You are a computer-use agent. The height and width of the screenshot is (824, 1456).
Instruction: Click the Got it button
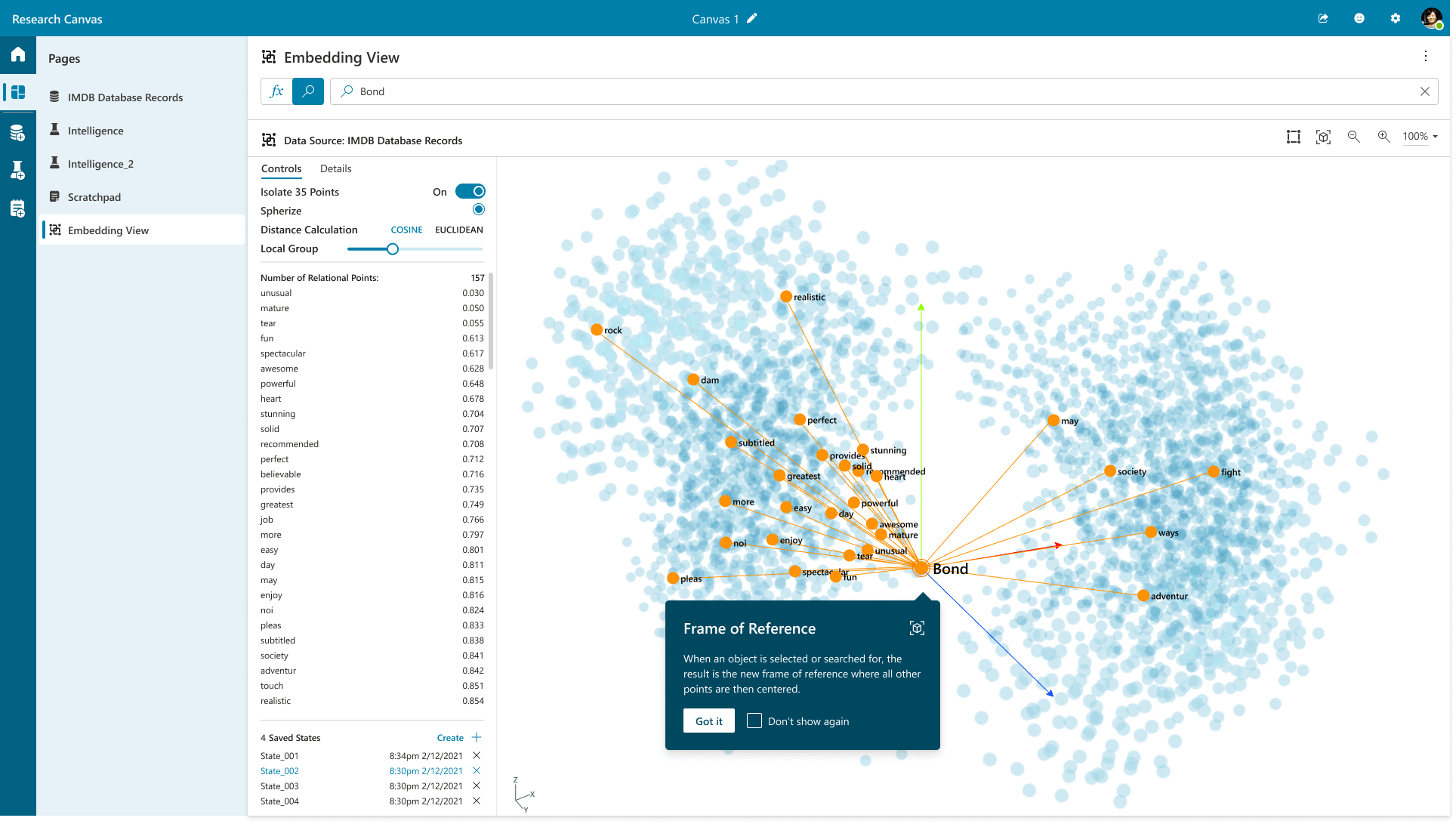tap(709, 721)
